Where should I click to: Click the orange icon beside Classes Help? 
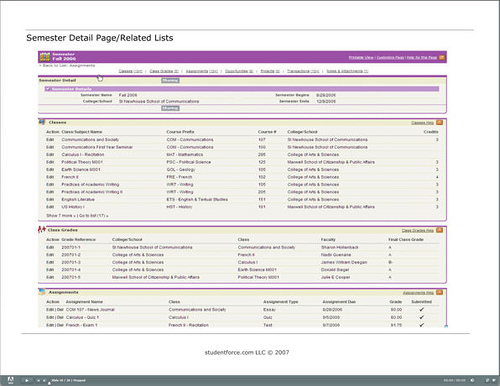(440, 123)
